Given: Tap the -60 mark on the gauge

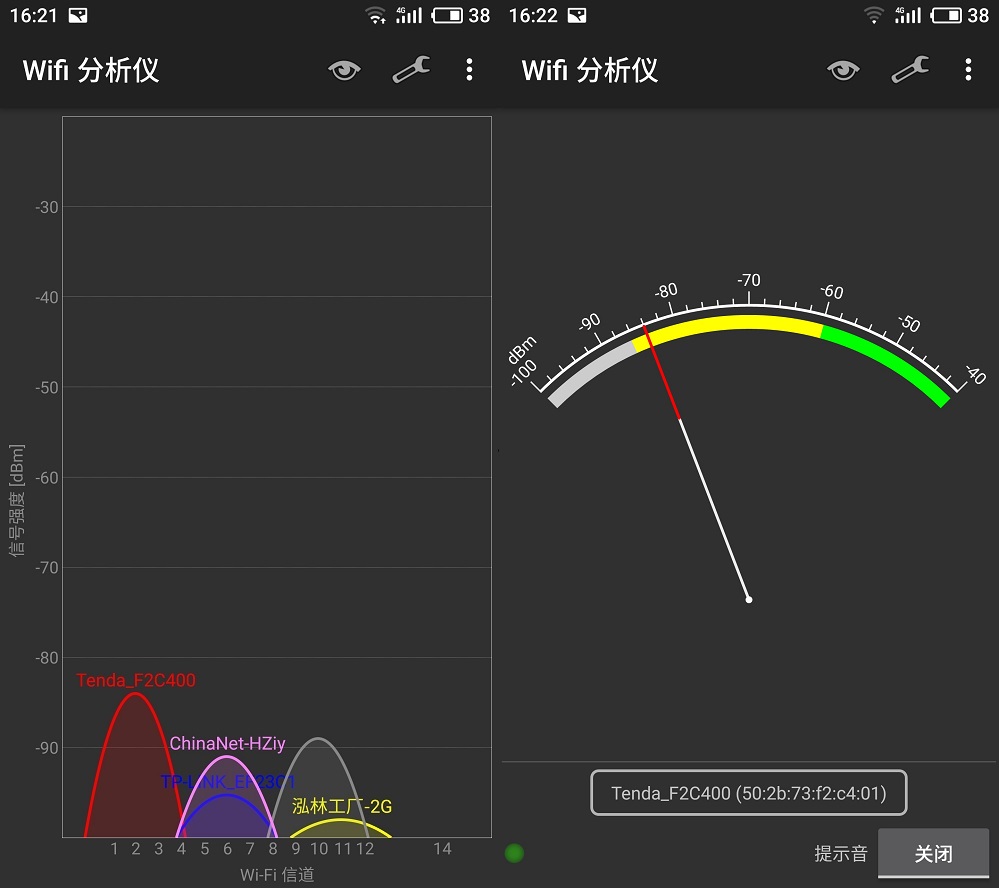Looking at the screenshot, I should 831,291.
